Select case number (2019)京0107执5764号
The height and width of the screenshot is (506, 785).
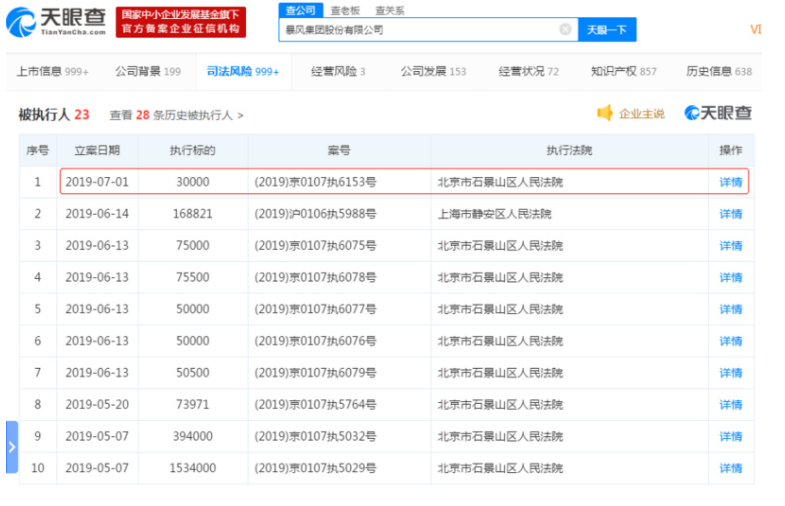point(315,405)
